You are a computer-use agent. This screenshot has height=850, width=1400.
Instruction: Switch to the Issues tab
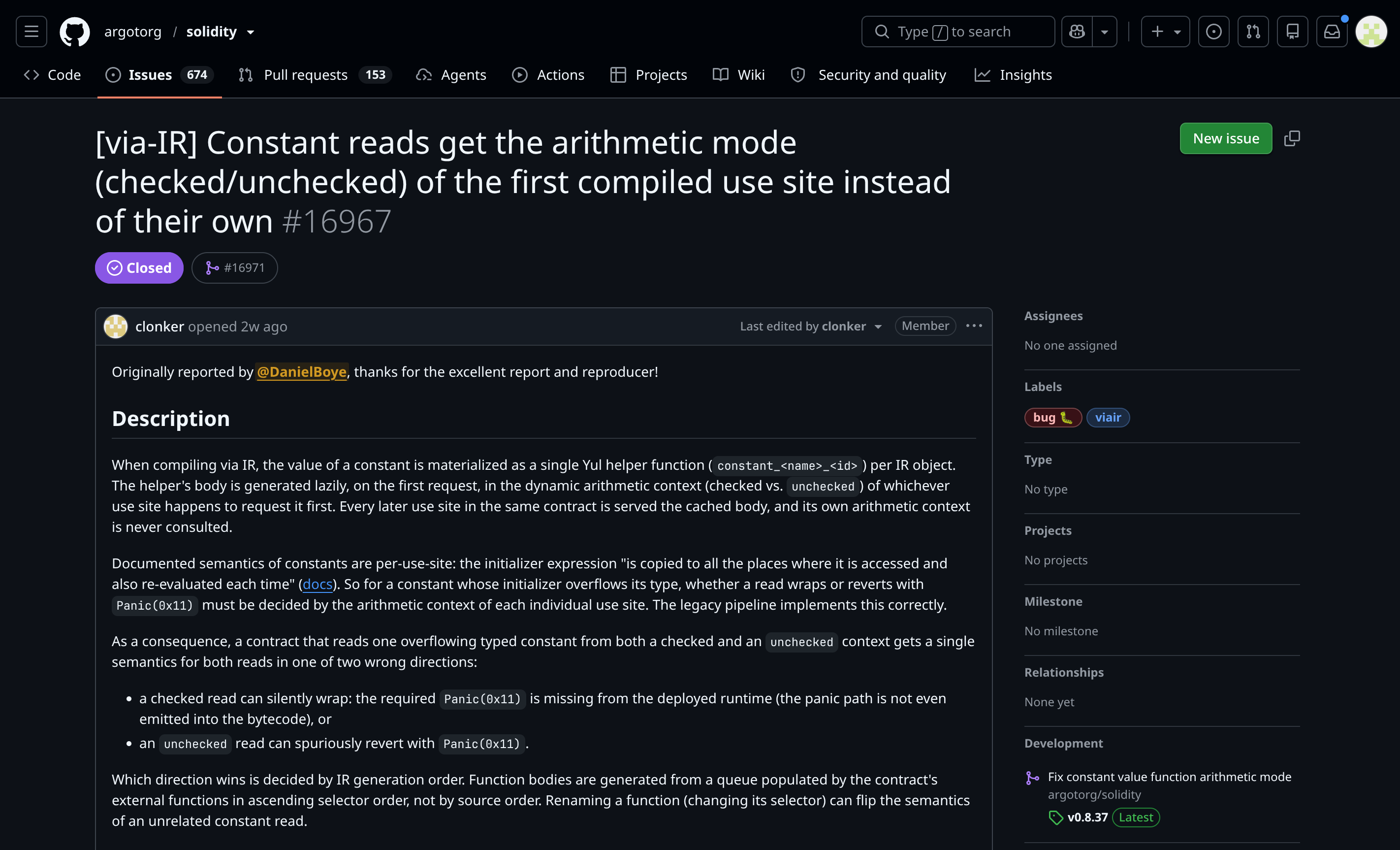pyautogui.click(x=159, y=74)
